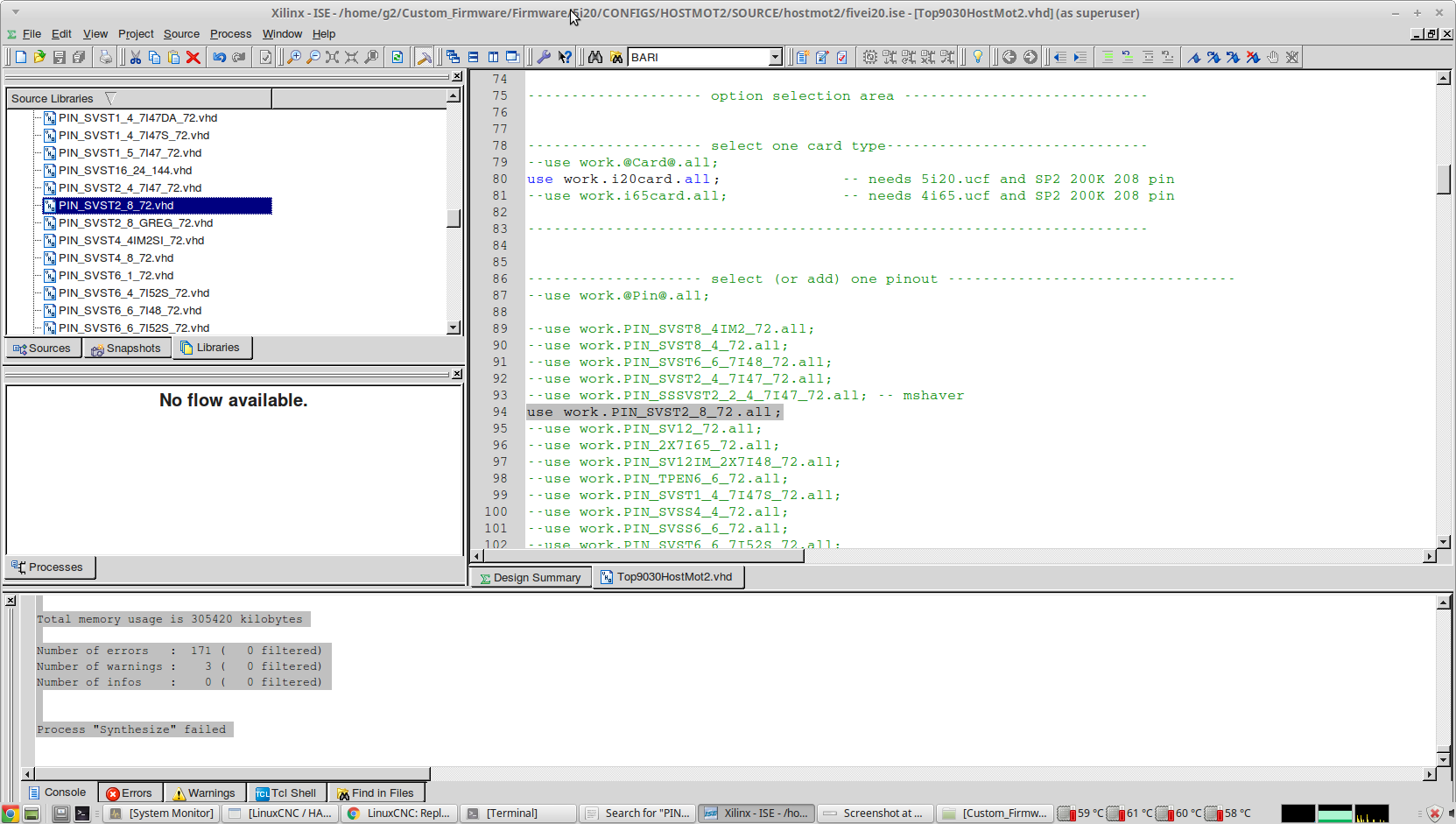Click the Find in Files toolbar icon
This screenshot has width=1456, height=824.
pyautogui.click(x=616, y=57)
